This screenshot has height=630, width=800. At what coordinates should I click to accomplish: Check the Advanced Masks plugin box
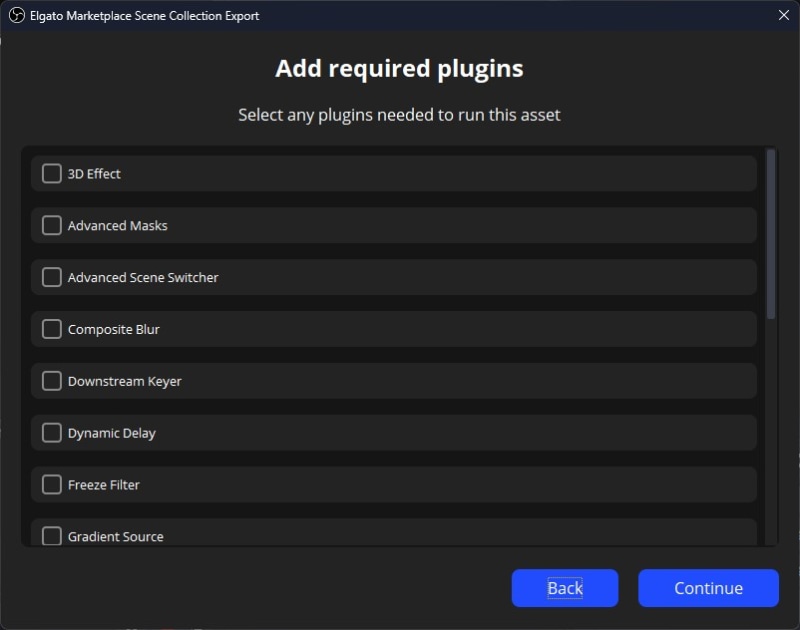pyautogui.click(x=52, y=226)
